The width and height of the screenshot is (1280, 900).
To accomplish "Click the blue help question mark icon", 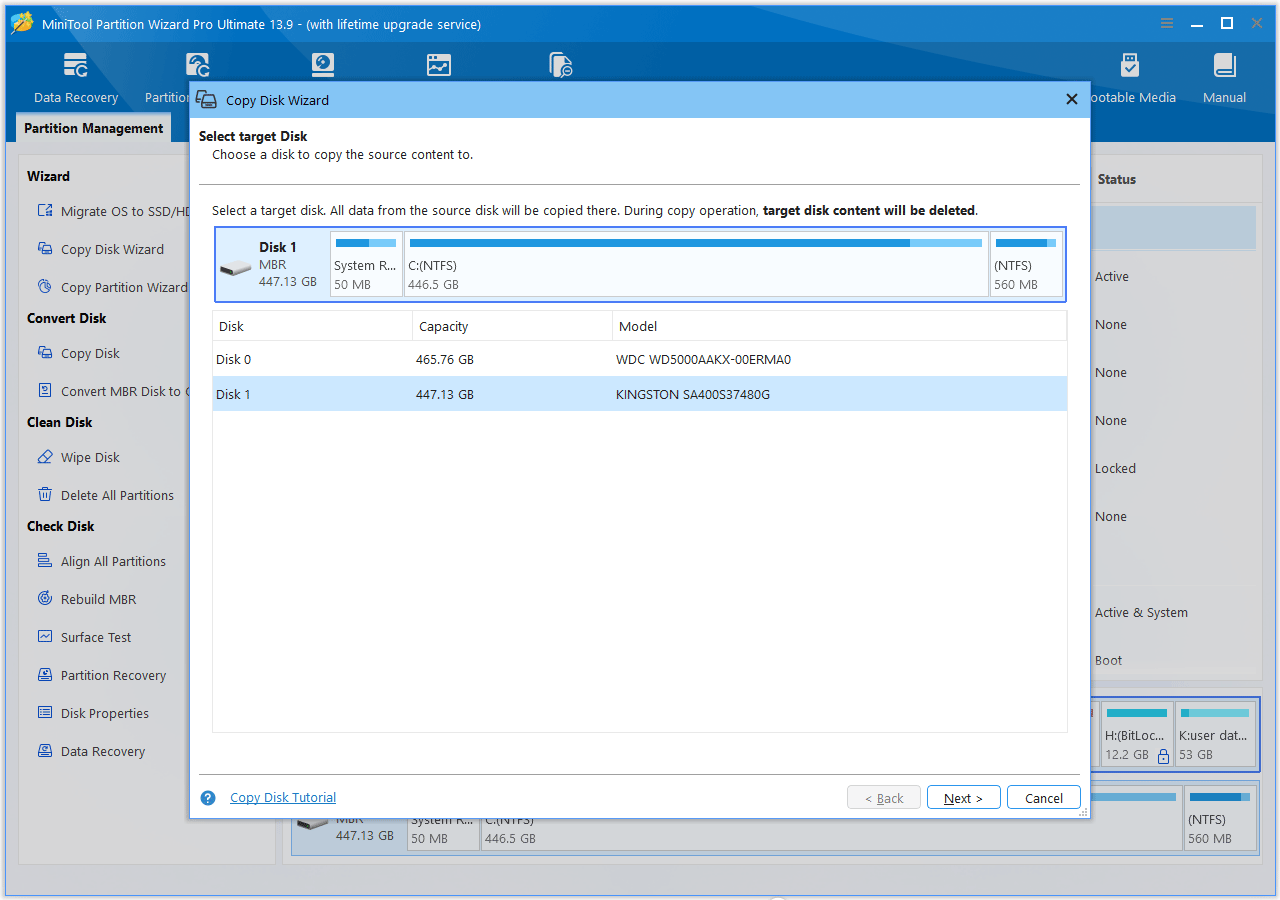I will point(208,798).
